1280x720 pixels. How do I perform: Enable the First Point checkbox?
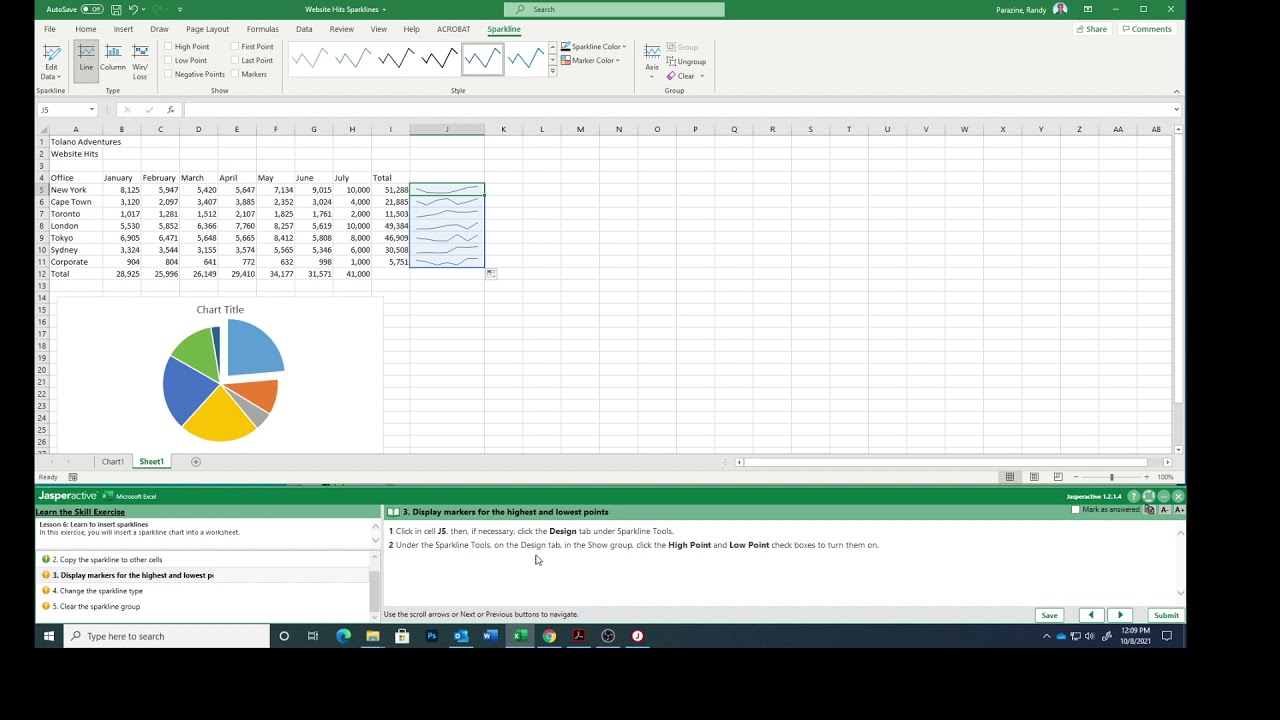click(x=235, y=47)
